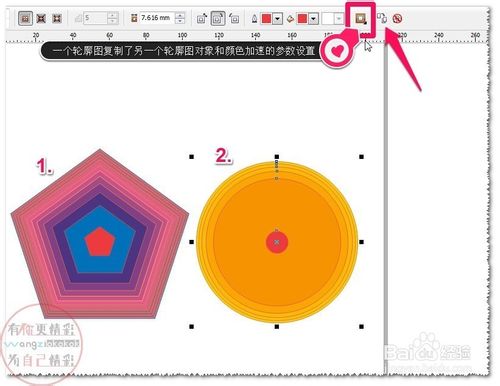Viewport: 500px width, 386px height.
Task: Open the end fill color dropdown arrow
Action: (x=339, y=19)
